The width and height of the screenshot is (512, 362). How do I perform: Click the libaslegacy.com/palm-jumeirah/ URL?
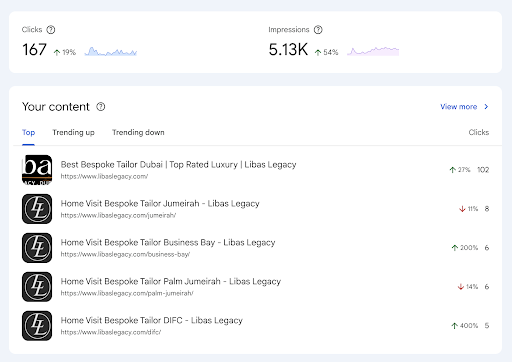(x=127, y=294)
